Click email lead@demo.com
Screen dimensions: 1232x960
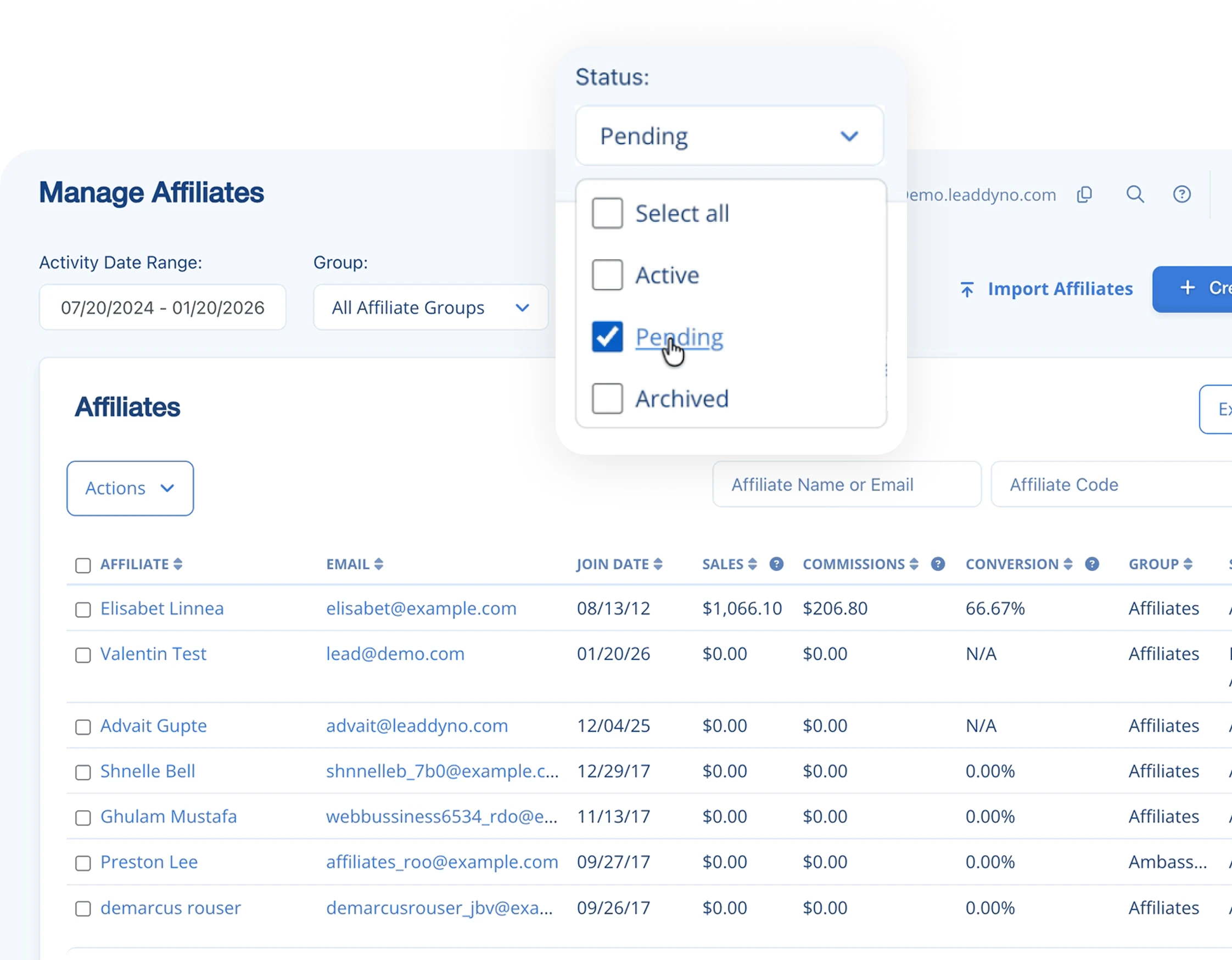[395, 654]
